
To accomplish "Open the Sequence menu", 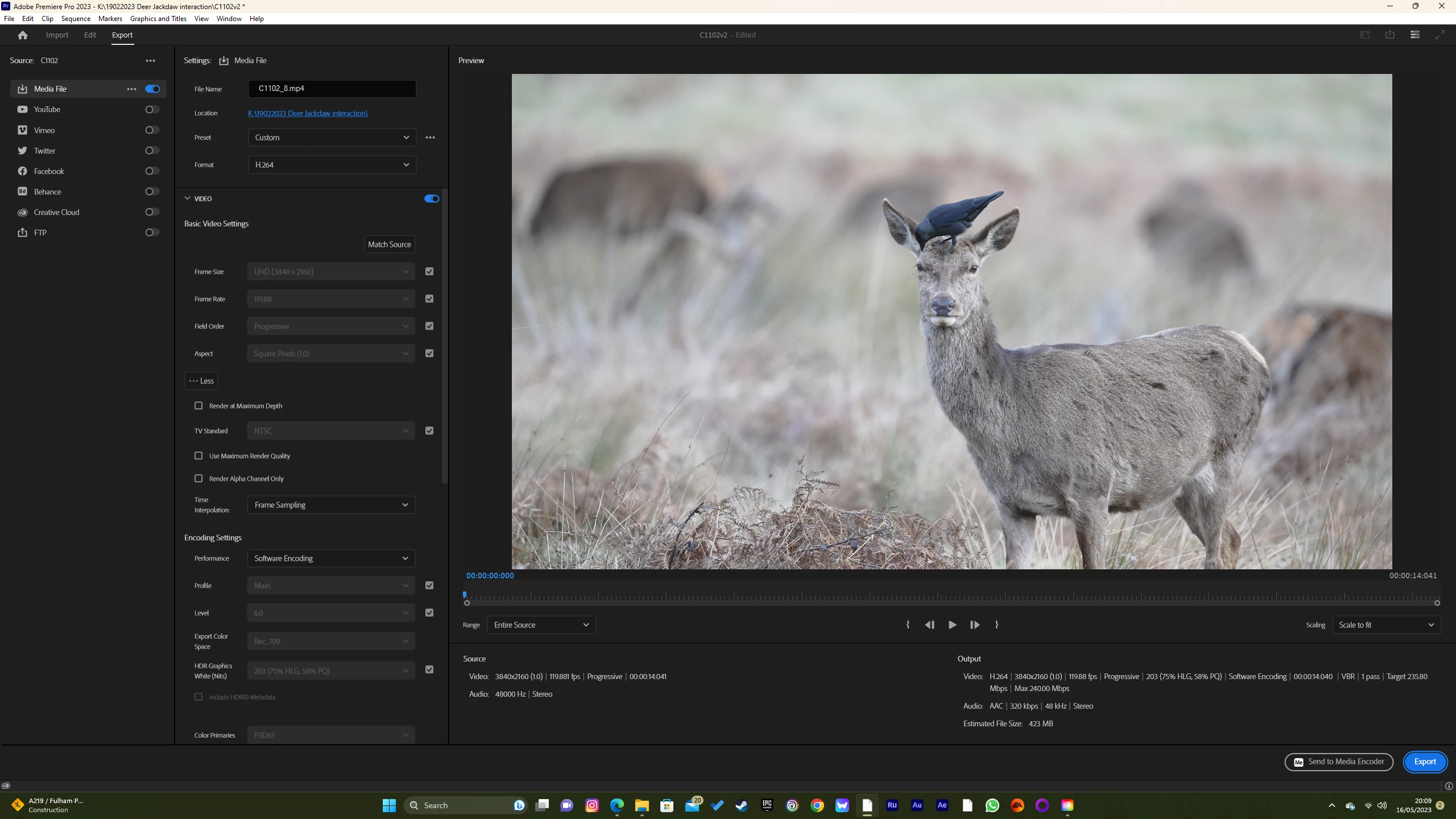I will (76, 18).
